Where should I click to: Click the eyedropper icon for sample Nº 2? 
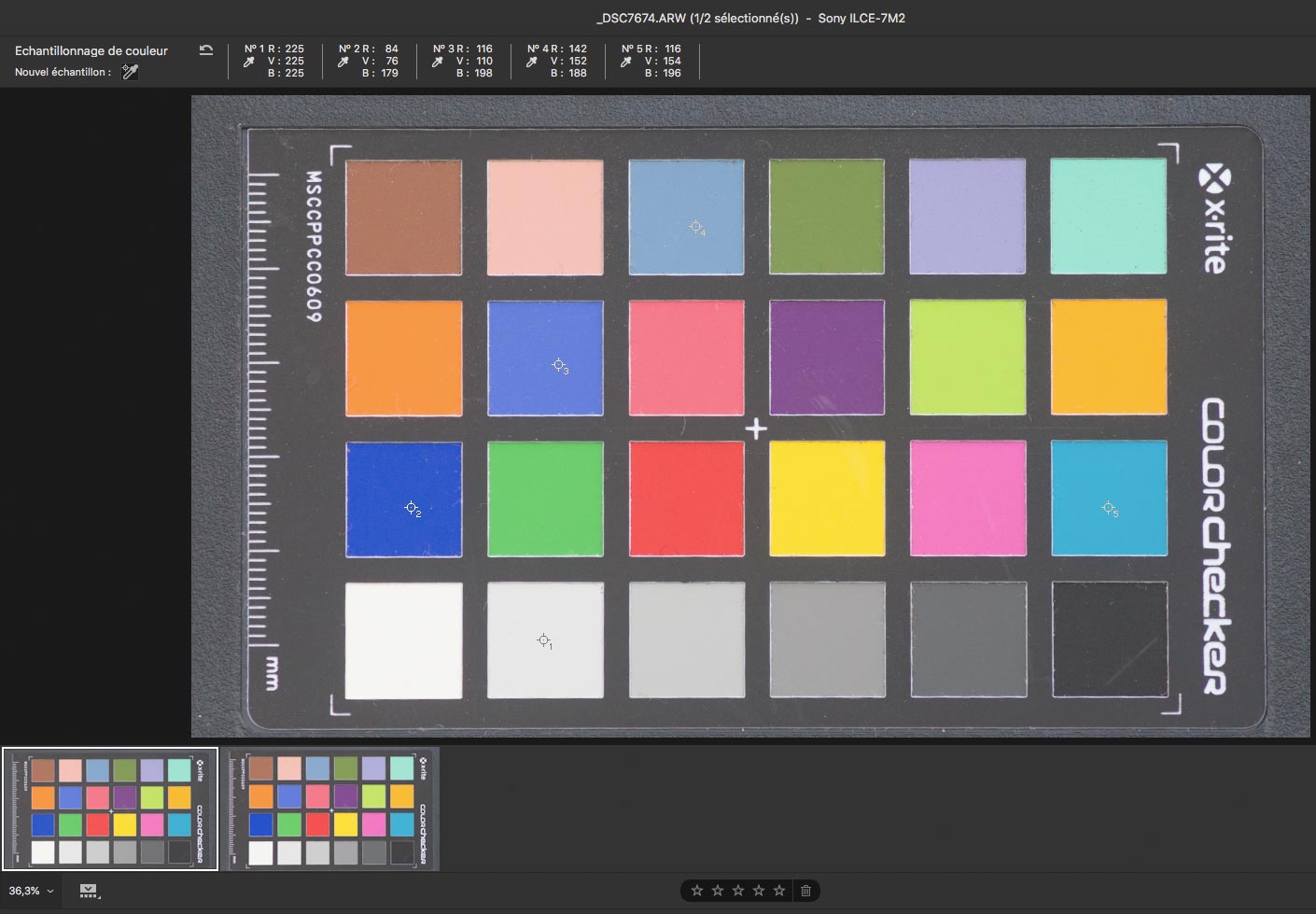[x=343, y=62]
